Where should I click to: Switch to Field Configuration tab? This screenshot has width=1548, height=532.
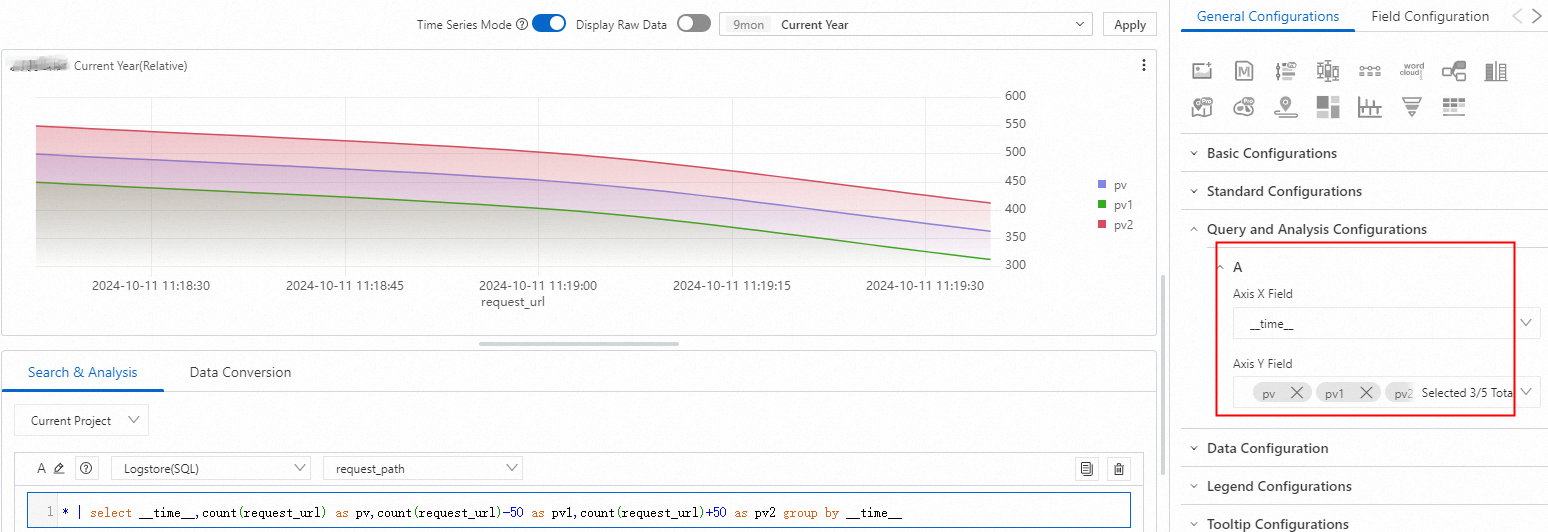1430,16
